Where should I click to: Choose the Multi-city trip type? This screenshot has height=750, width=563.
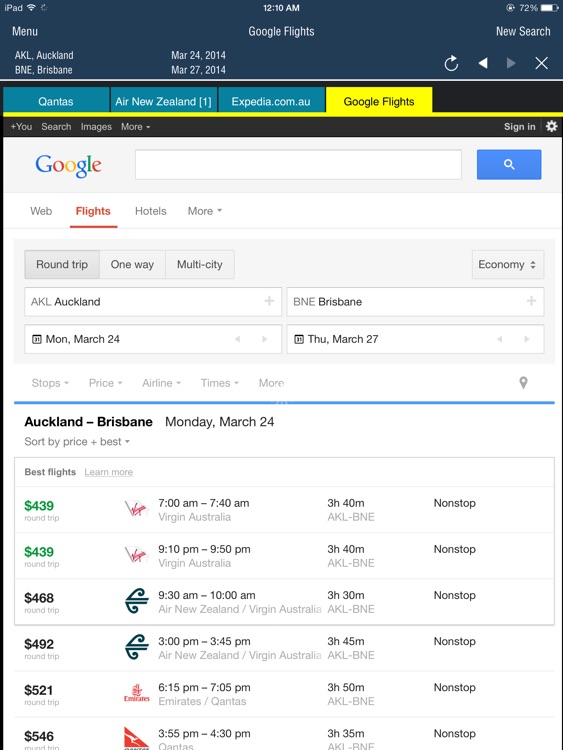[200, 265]
